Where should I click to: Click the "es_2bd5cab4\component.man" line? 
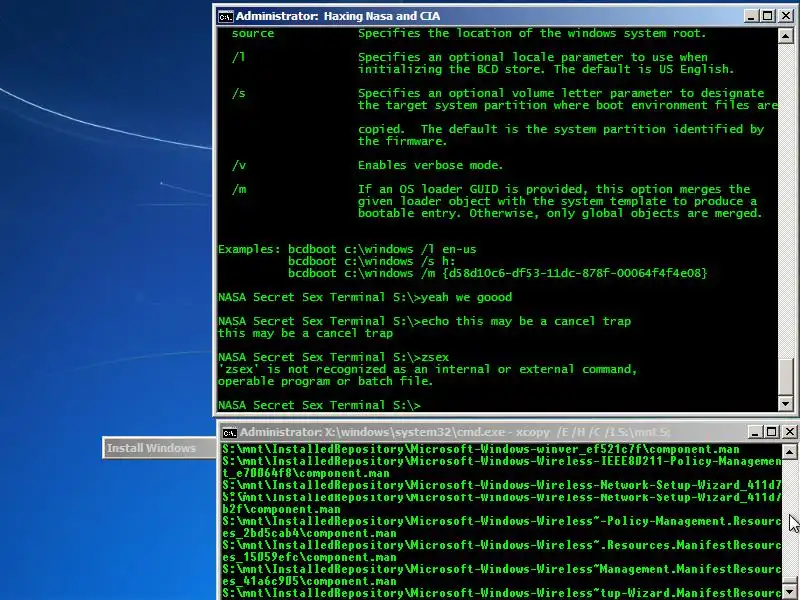(x=309, y=534)
